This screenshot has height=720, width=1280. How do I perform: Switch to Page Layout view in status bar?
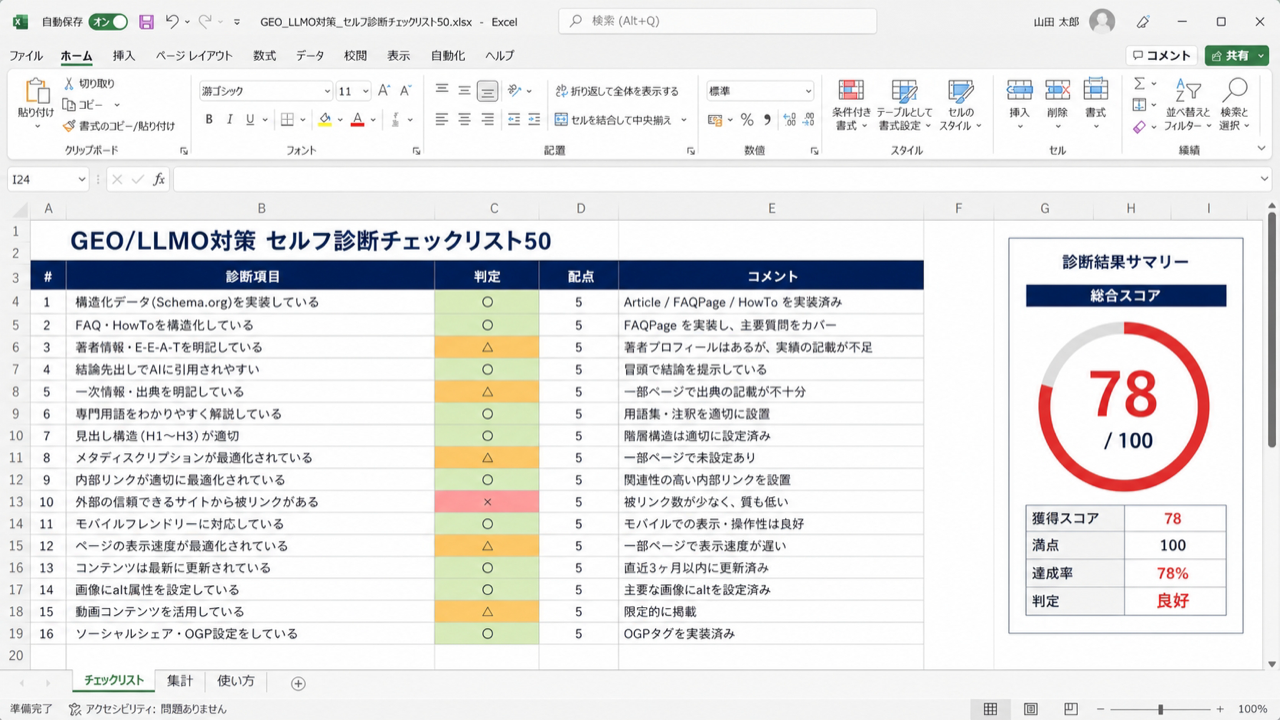(1030, 709)
